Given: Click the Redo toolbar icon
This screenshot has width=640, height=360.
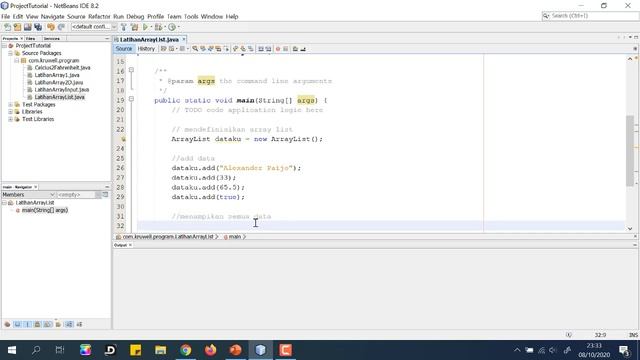Looking at the screenshot, I should pyautogui.click(x=61, y=27).
